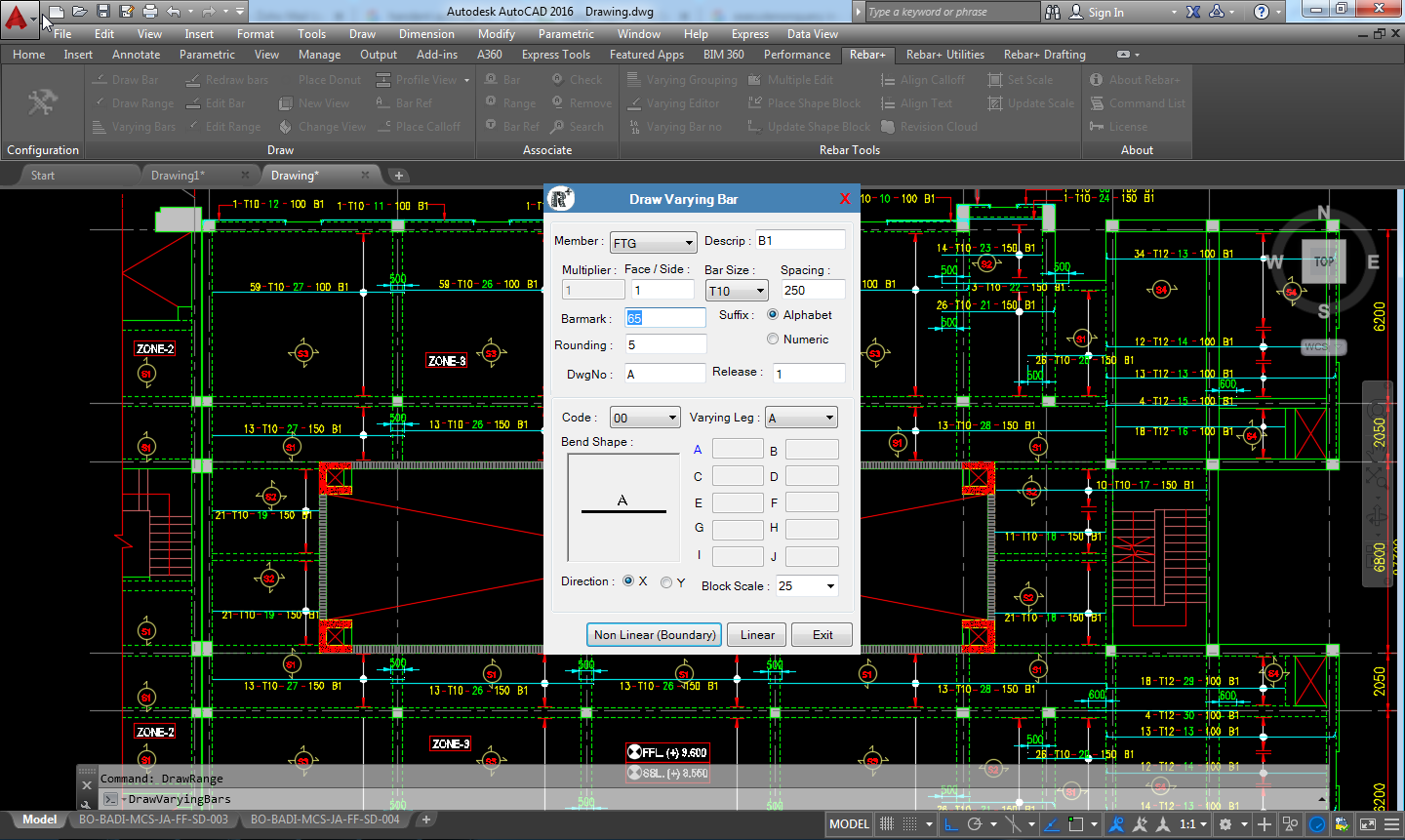Expand the Bar Size T10 dropdown
1405x840 pixels.
pos(737,291)
